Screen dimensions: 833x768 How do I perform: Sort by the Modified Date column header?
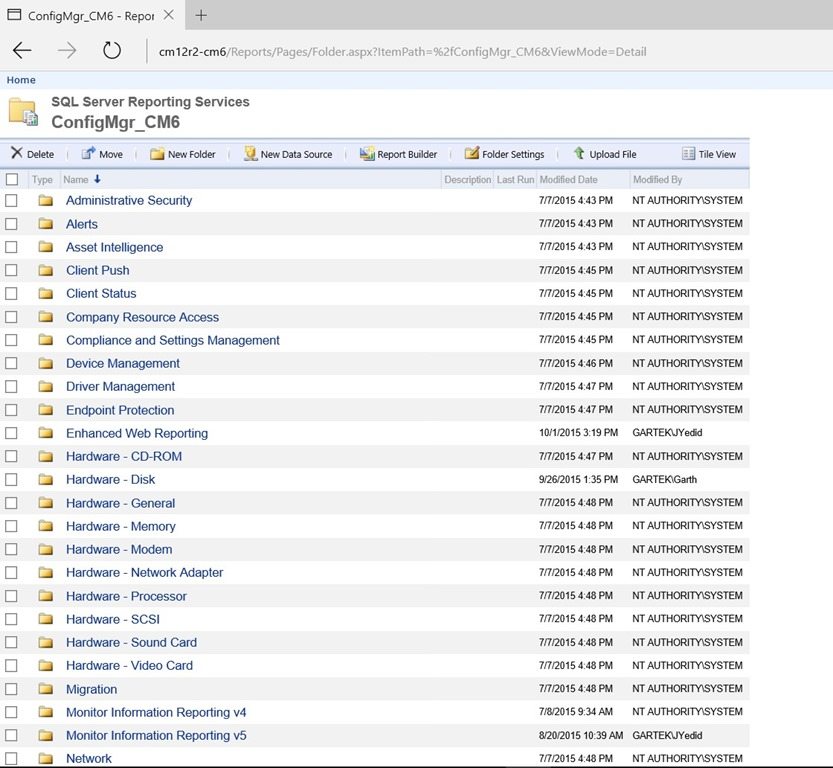(568, 180)
